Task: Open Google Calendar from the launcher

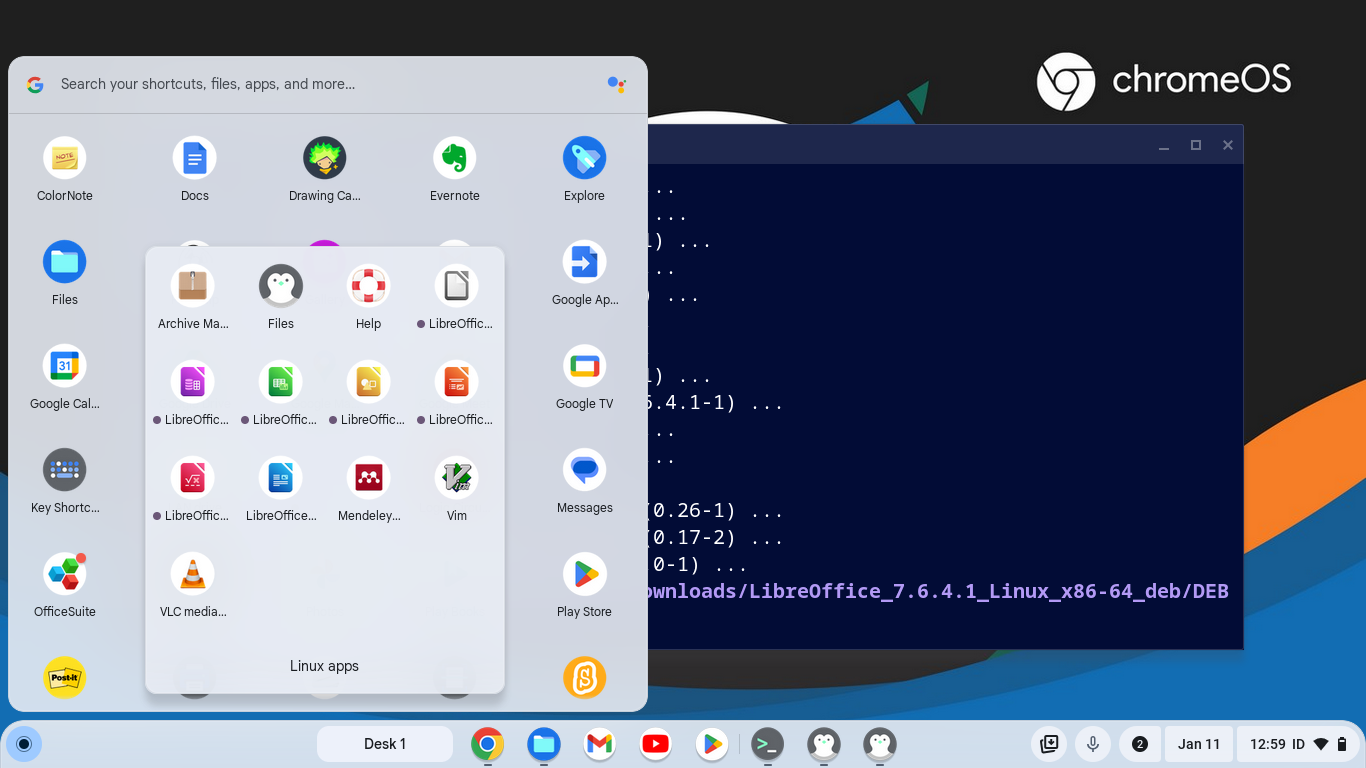Action: tap(65, 366)
